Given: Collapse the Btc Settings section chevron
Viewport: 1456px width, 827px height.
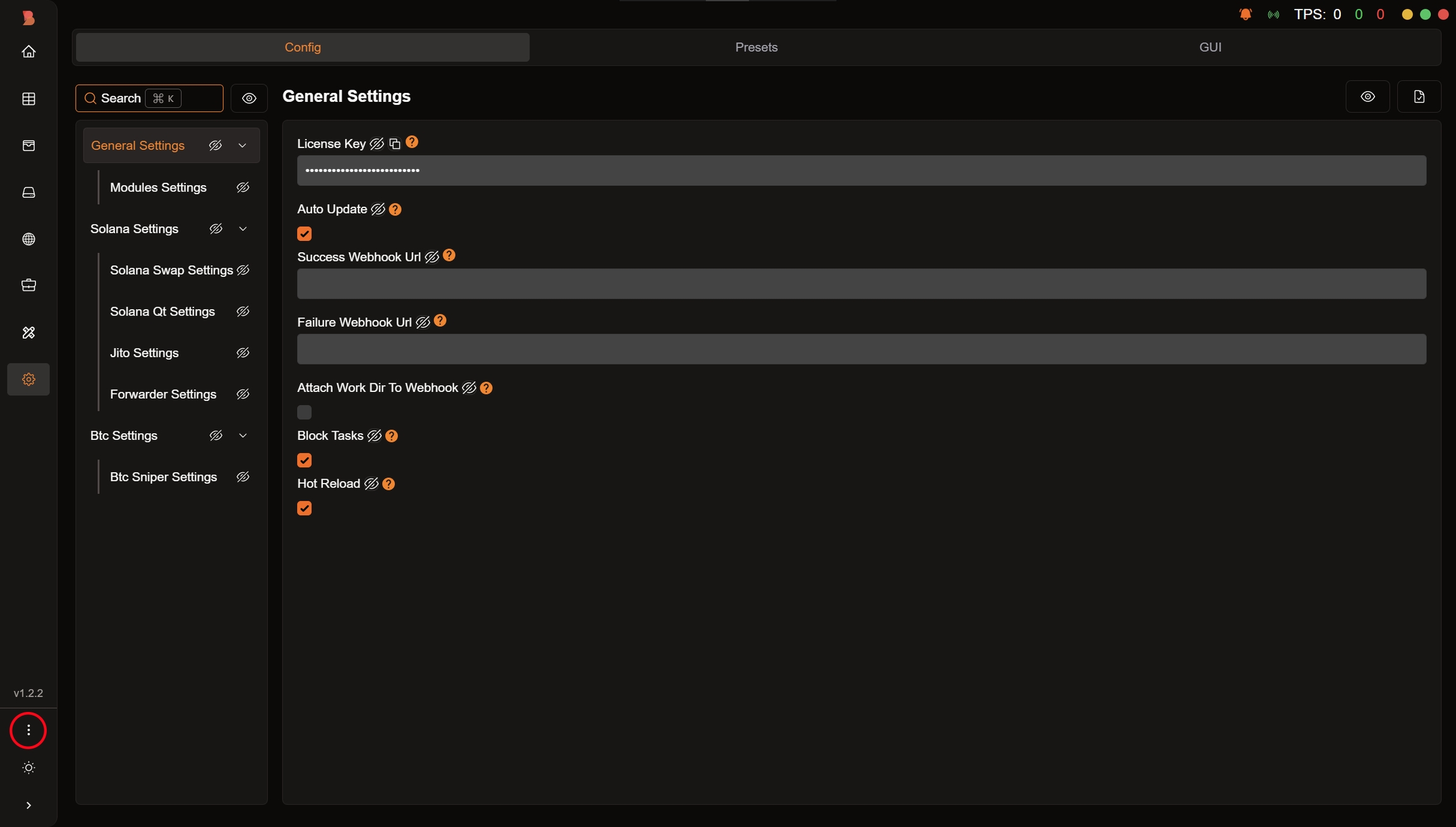Looking at the screenshot, I should coord(243,436).
